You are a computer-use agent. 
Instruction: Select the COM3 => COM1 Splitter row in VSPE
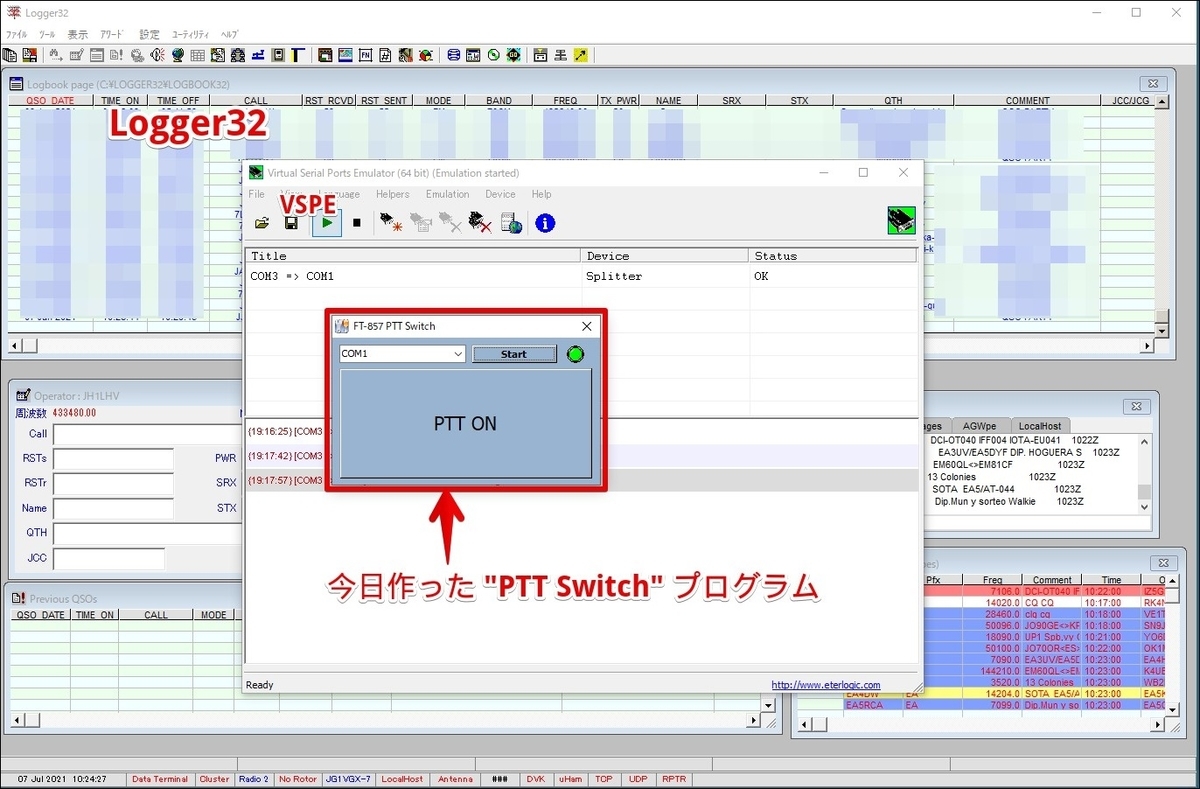[580, 276]
